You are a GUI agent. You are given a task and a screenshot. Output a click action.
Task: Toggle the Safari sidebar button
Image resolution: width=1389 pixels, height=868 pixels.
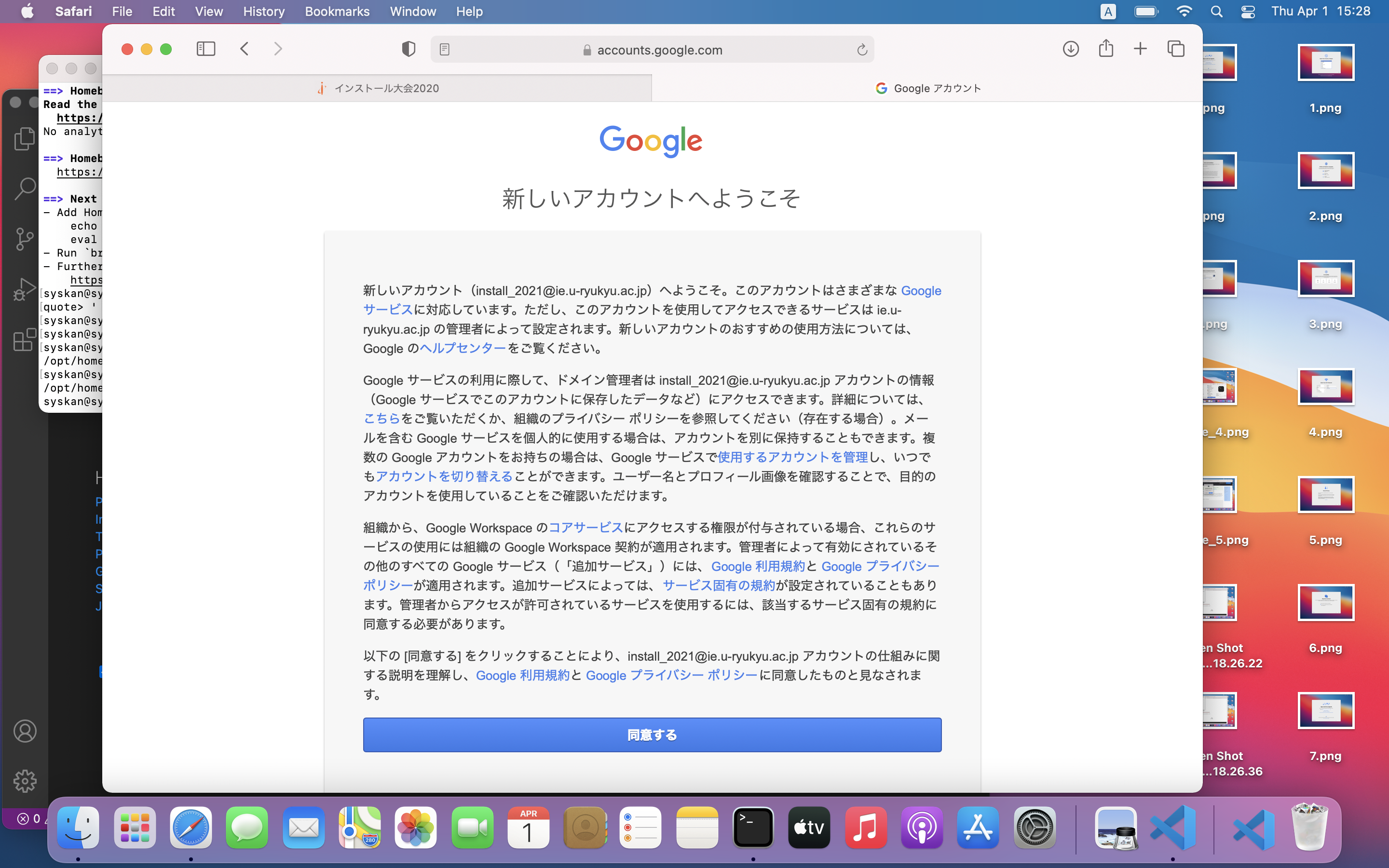click(205, 49)
